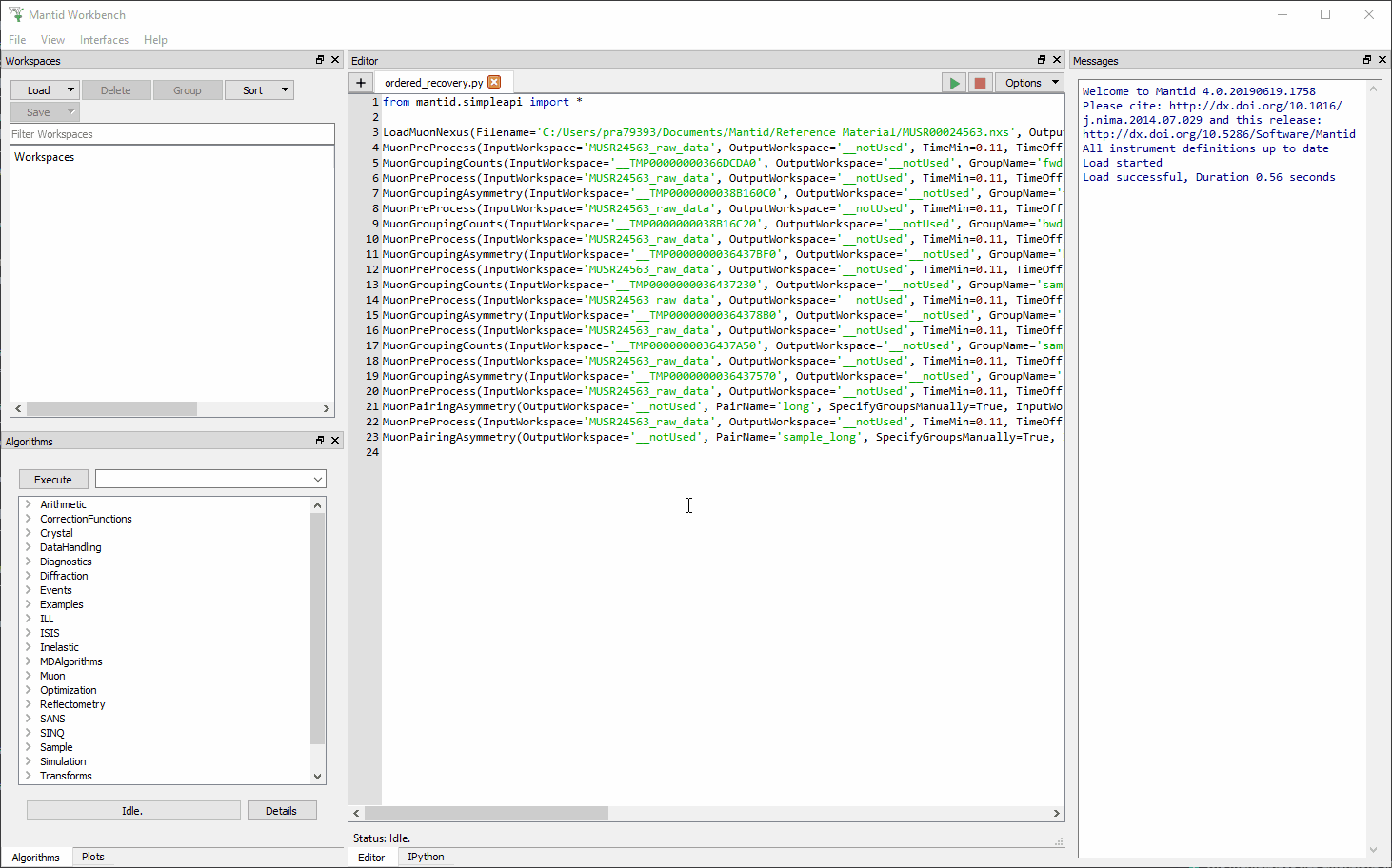Float the Editor panel using its undock icon
The height and width of the screenshot is (868, 1392).
tap(1041, 59)
